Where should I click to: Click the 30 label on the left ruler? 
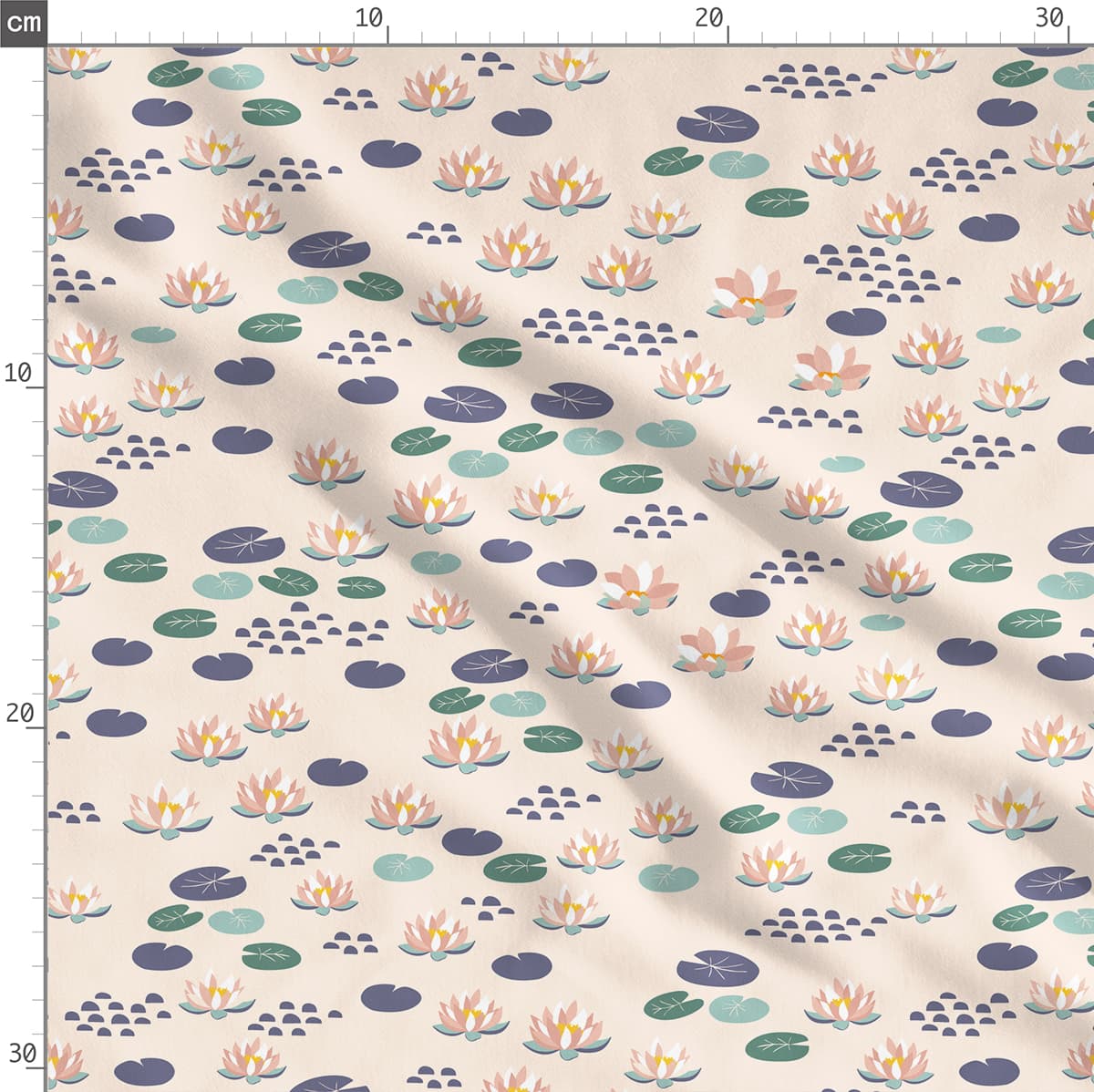tap(22, 1054)
